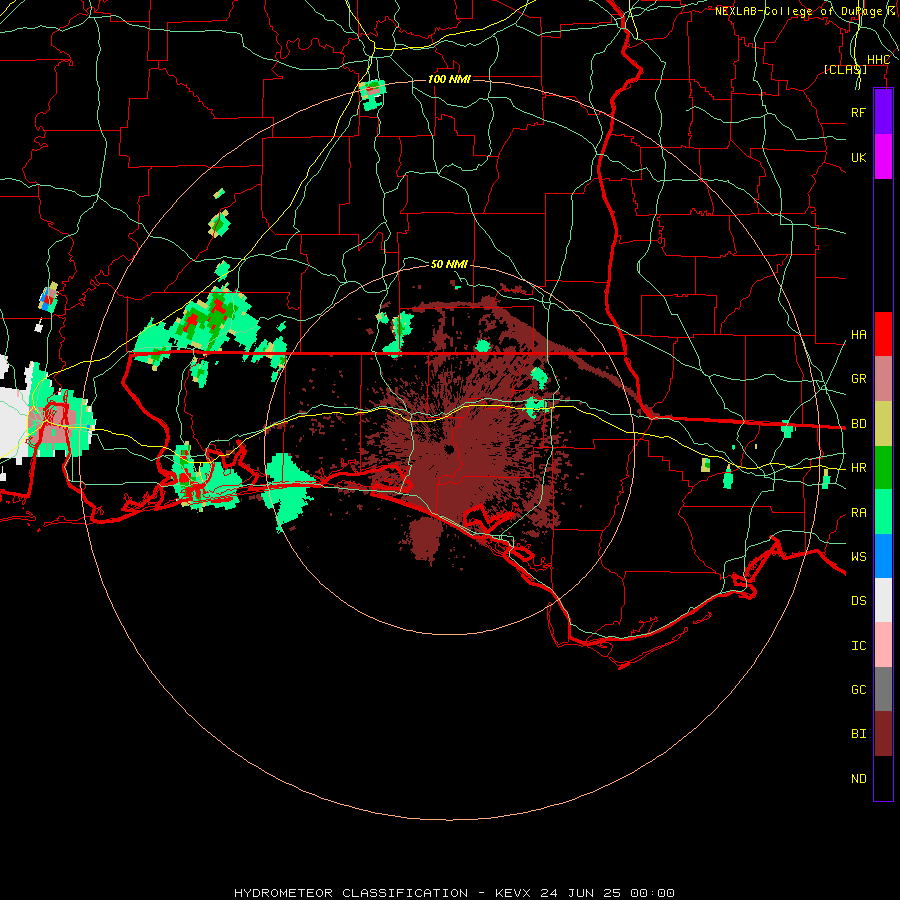The image size is (900, 900).
Task: Click the HHC product label
Action: pos(878,60)
